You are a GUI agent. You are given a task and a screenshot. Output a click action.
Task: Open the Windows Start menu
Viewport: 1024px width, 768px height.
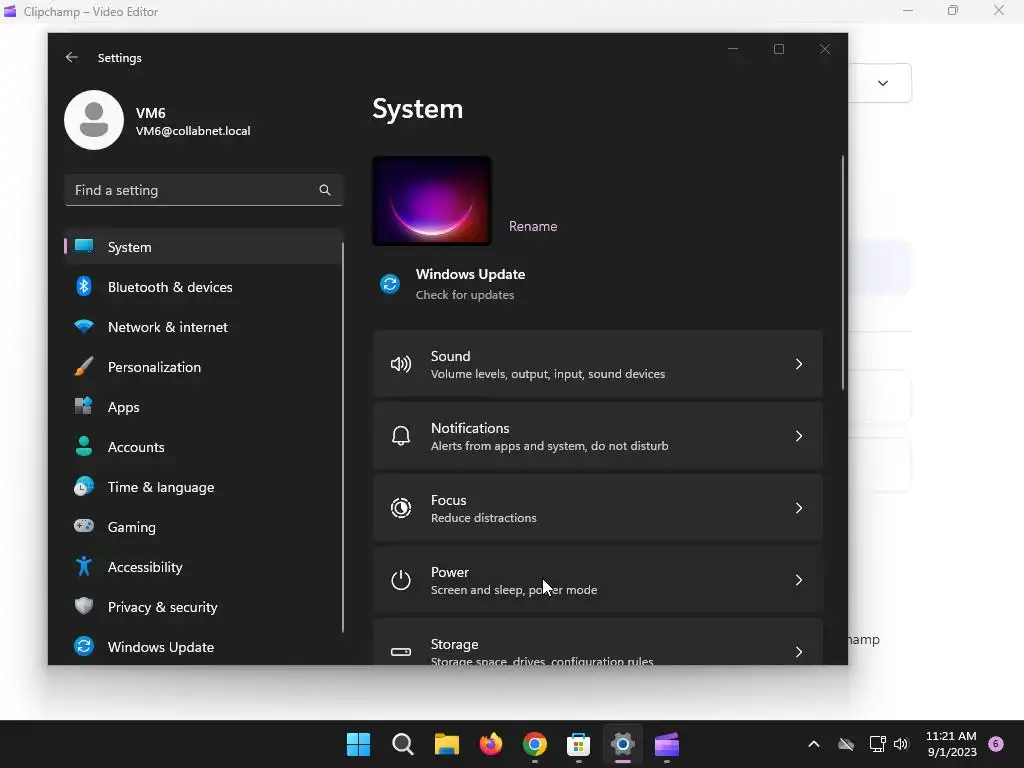[358, 744]
